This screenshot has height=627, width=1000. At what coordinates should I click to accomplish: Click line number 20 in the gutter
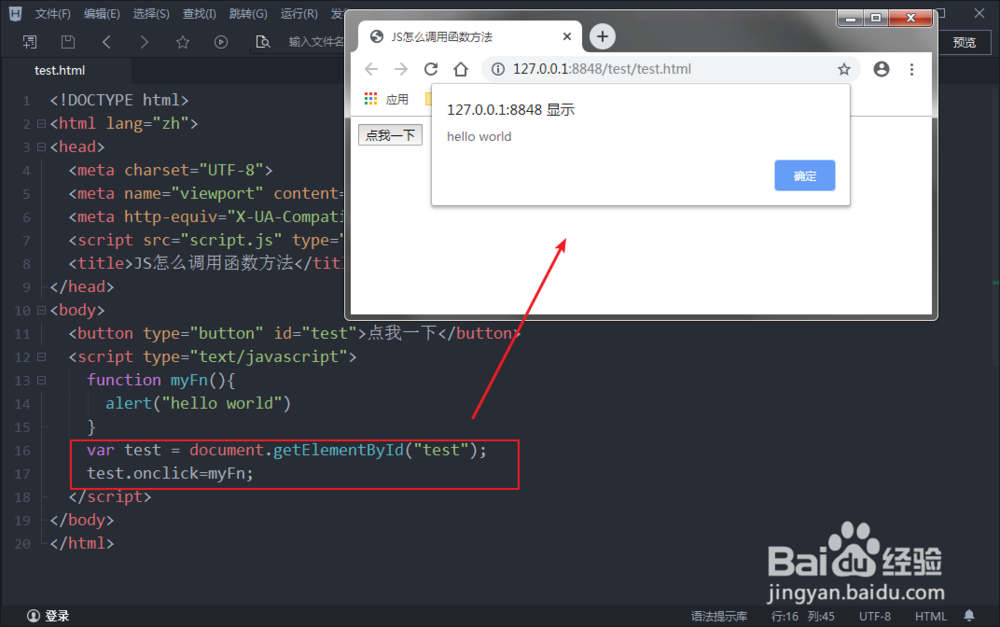(x=22, y=544)
